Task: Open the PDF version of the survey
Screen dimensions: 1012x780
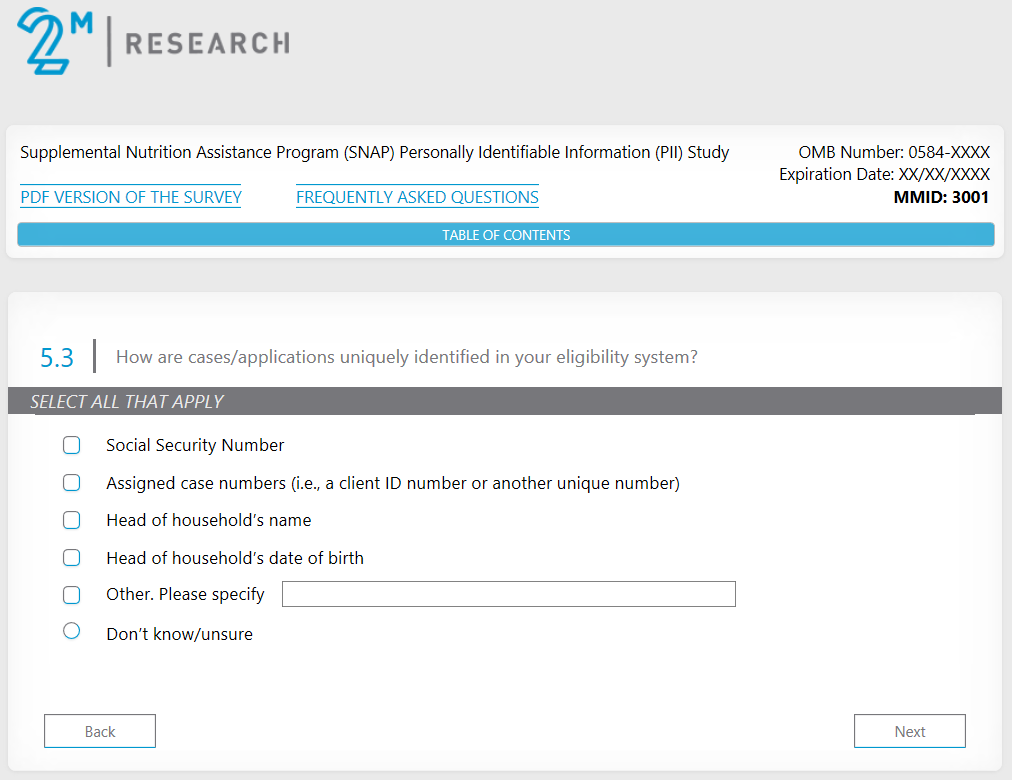Action: point(131,197)
